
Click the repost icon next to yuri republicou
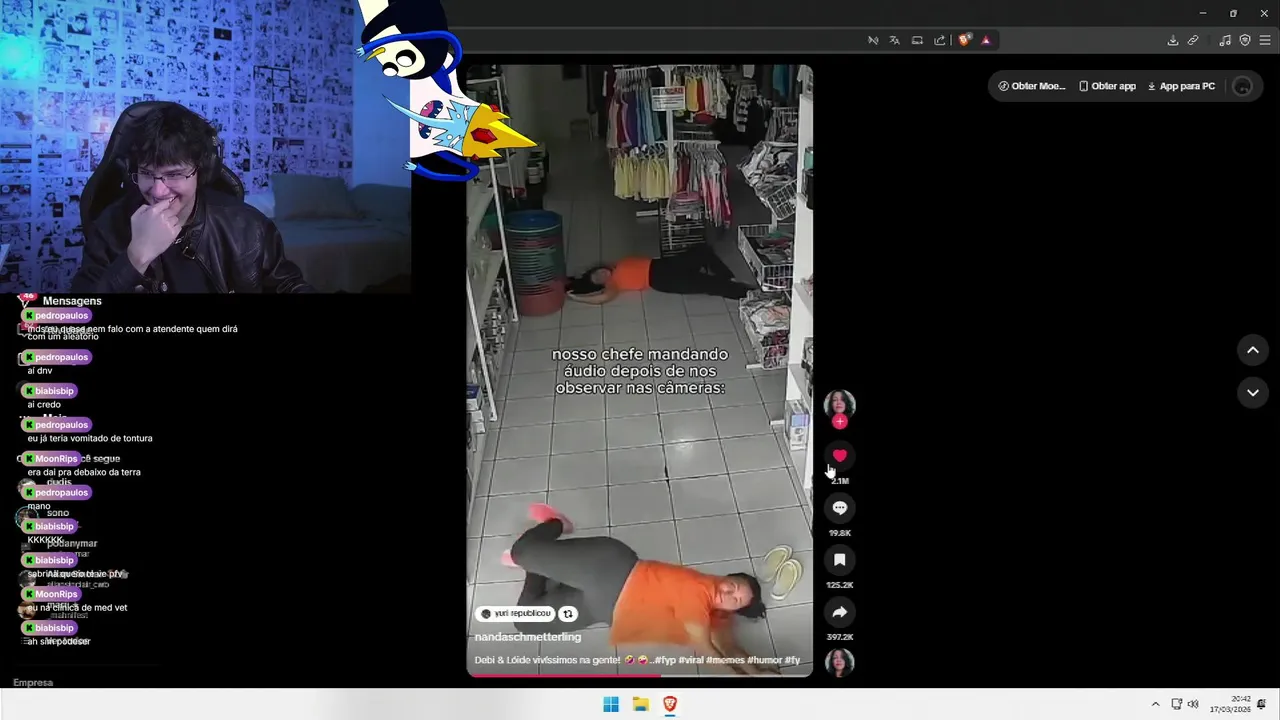(x=568, y=614)
